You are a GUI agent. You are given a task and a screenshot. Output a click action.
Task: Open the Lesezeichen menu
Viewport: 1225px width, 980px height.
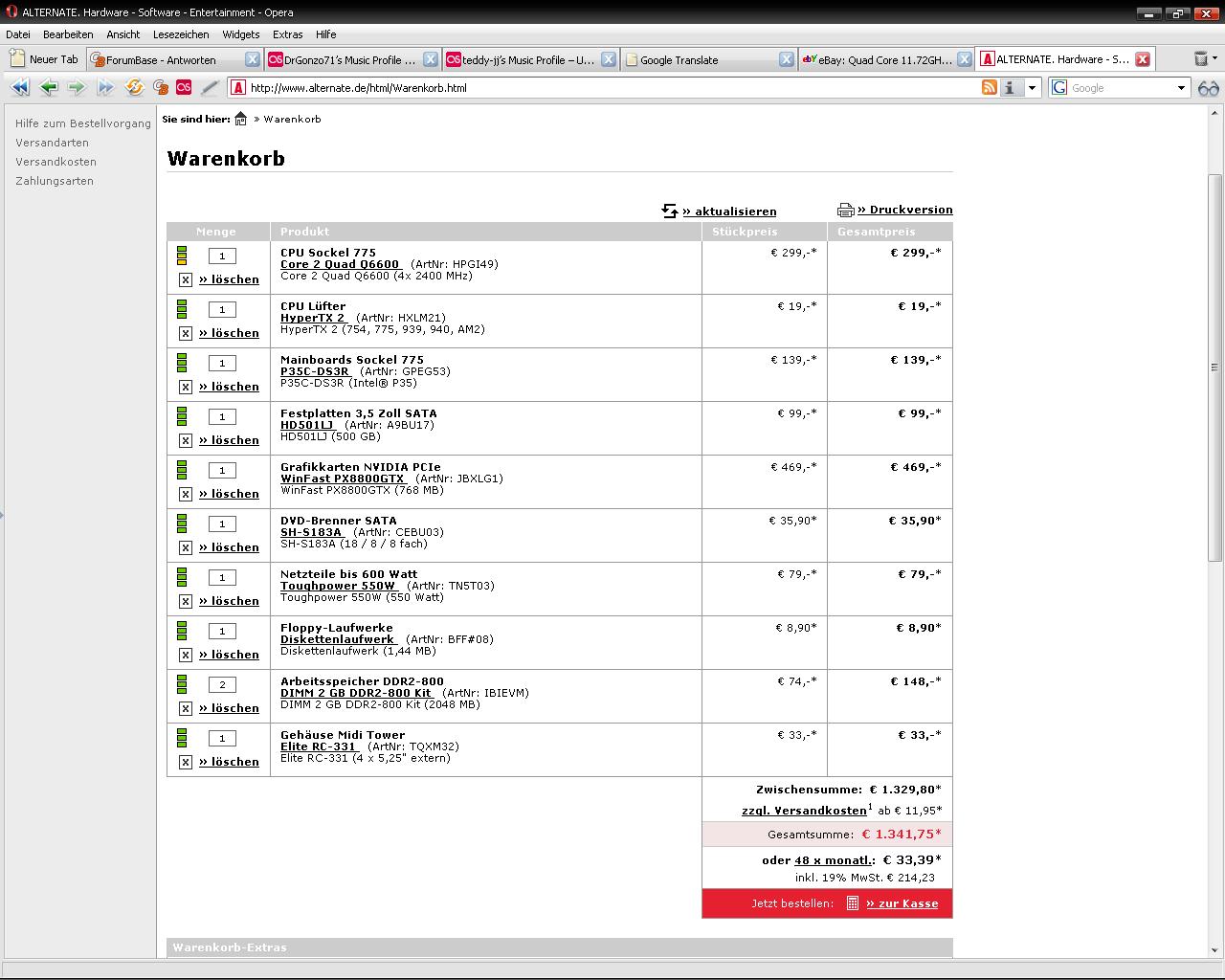pos(181,34)
